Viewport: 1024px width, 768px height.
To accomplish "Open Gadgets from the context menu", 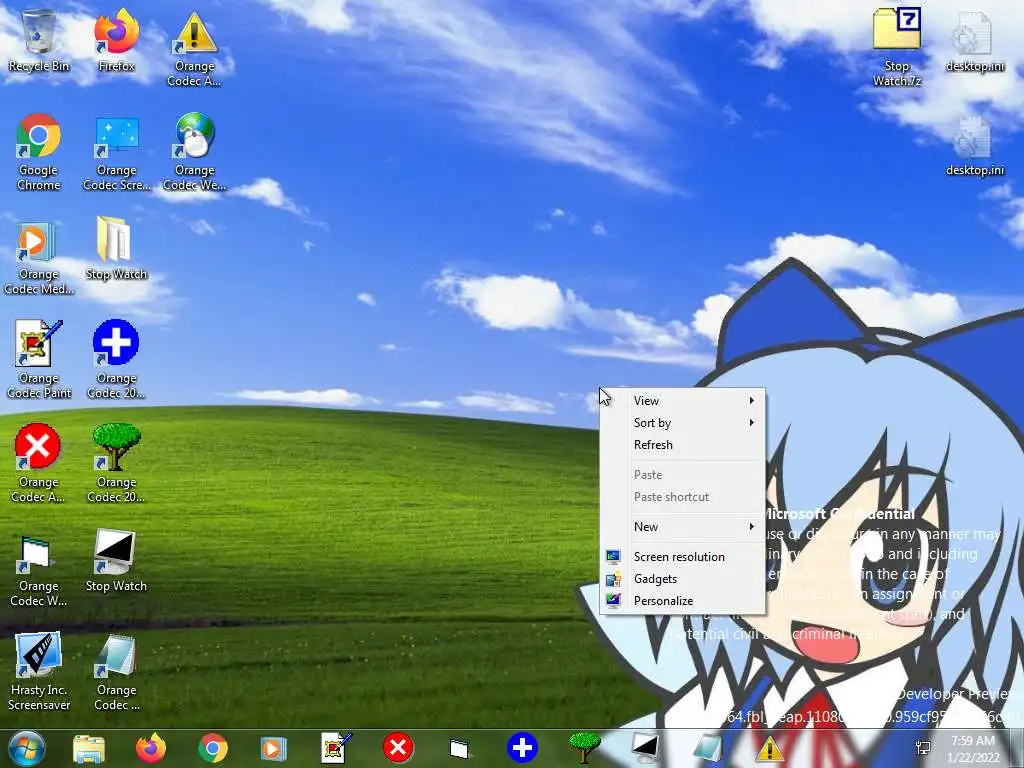I will [682, 579].
